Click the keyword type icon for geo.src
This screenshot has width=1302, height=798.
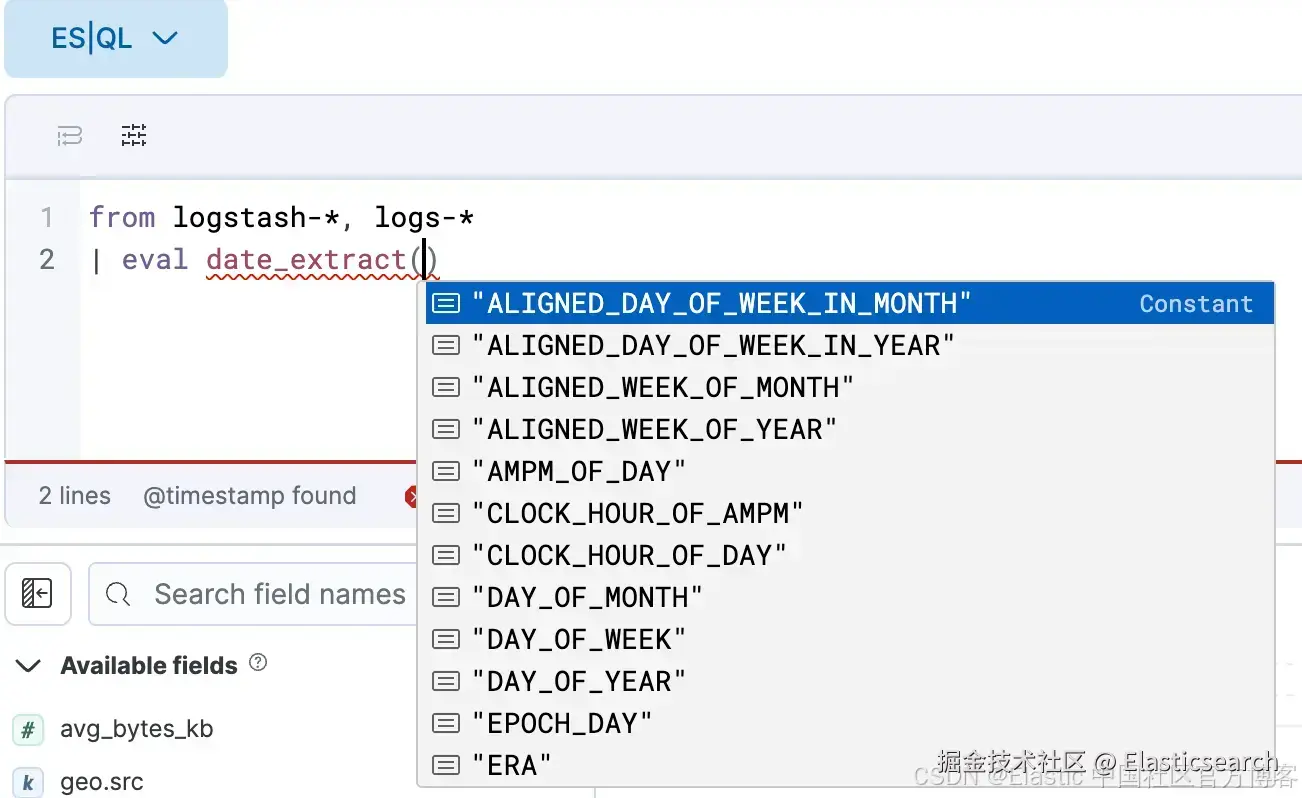pyautogui.click(x=28, y=781)
